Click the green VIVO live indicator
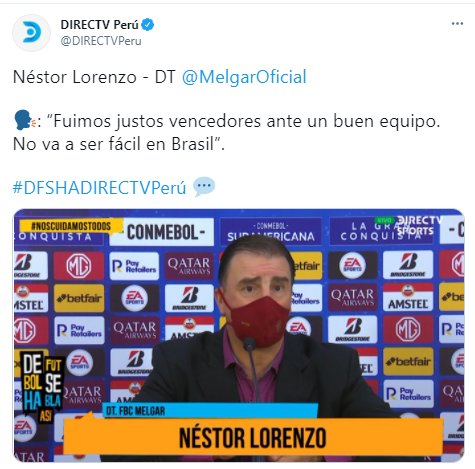The width and height of the screenshot is (475, 469). (x=384, y=220)
